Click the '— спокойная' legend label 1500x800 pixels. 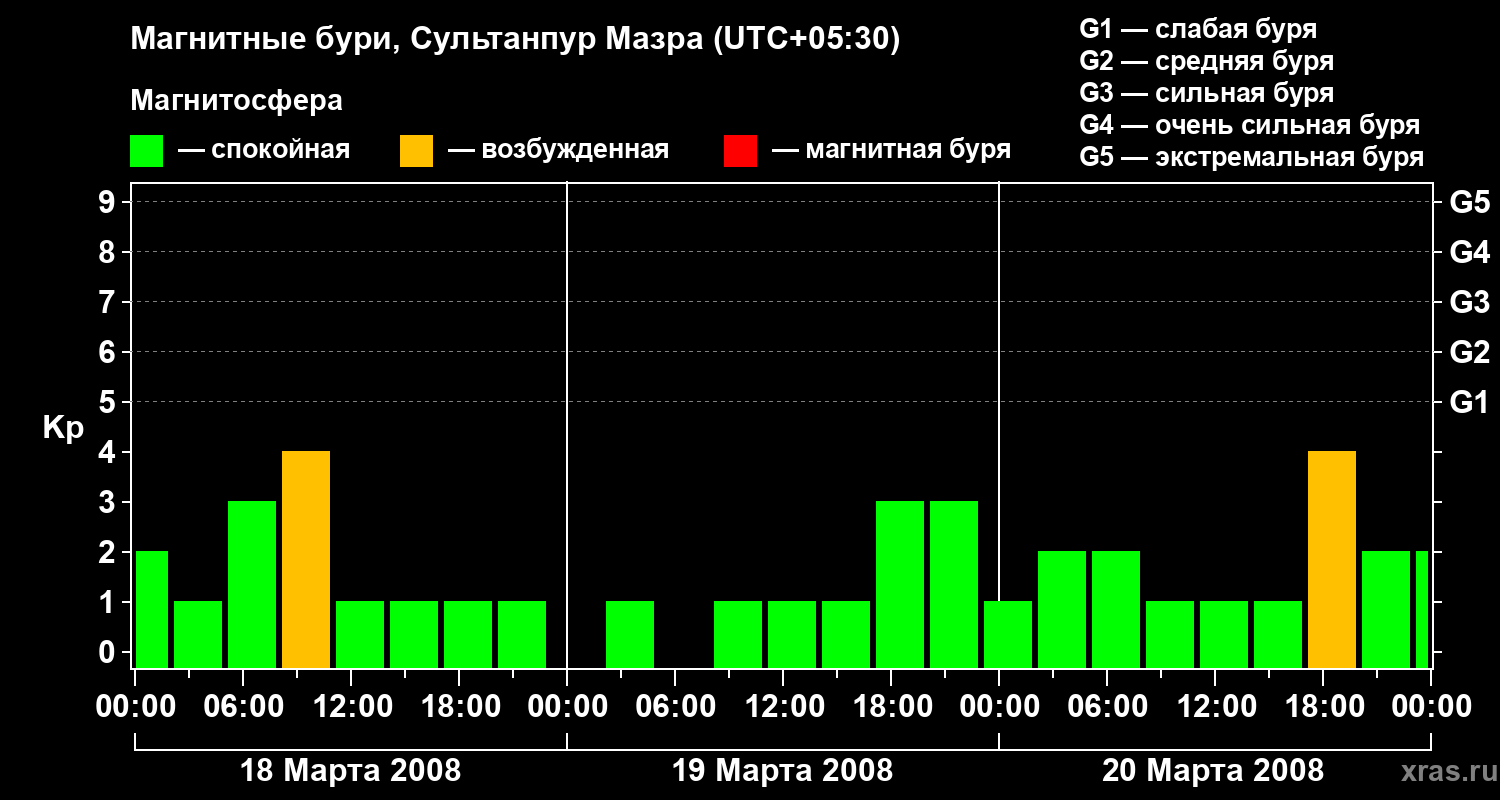pyautogui.click(x=264, y=151)
